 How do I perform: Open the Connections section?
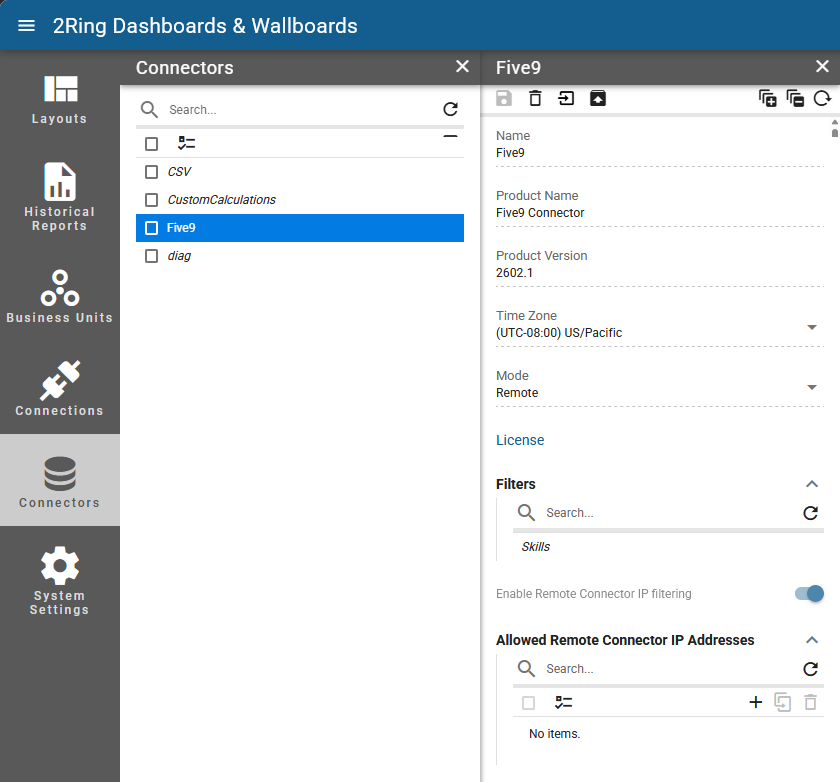click(x=59, y=388)
